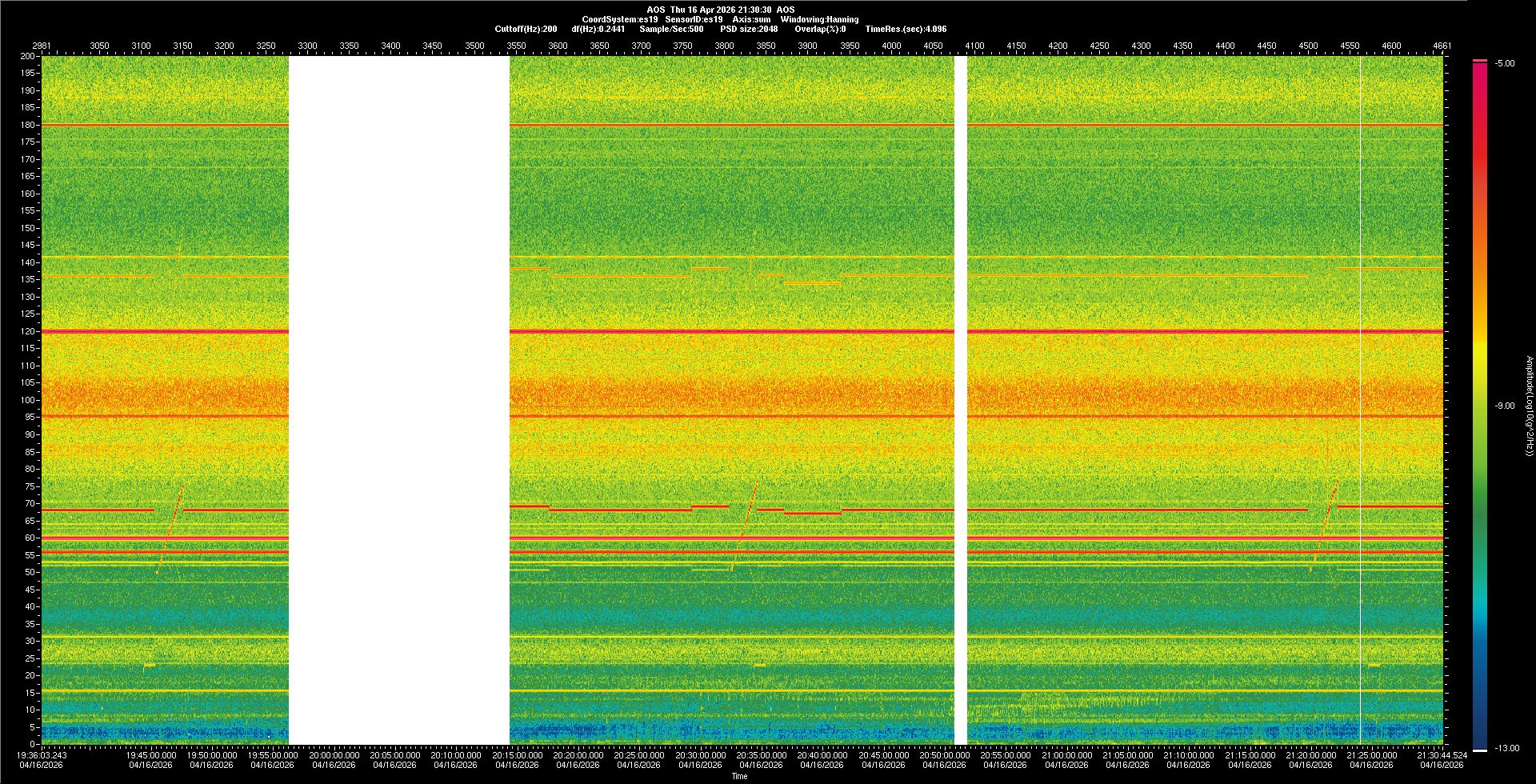This screenshot has height=784, width=1536.
Task: Click the 200 Hz label at top of frequency axis
Action: pyautogui.click(x=28, y=57)
